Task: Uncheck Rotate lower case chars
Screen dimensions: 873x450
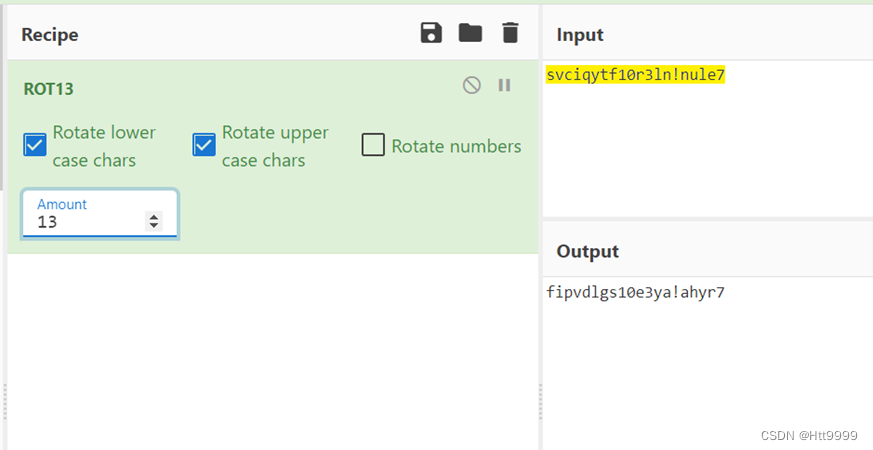Action: (35, 145)
